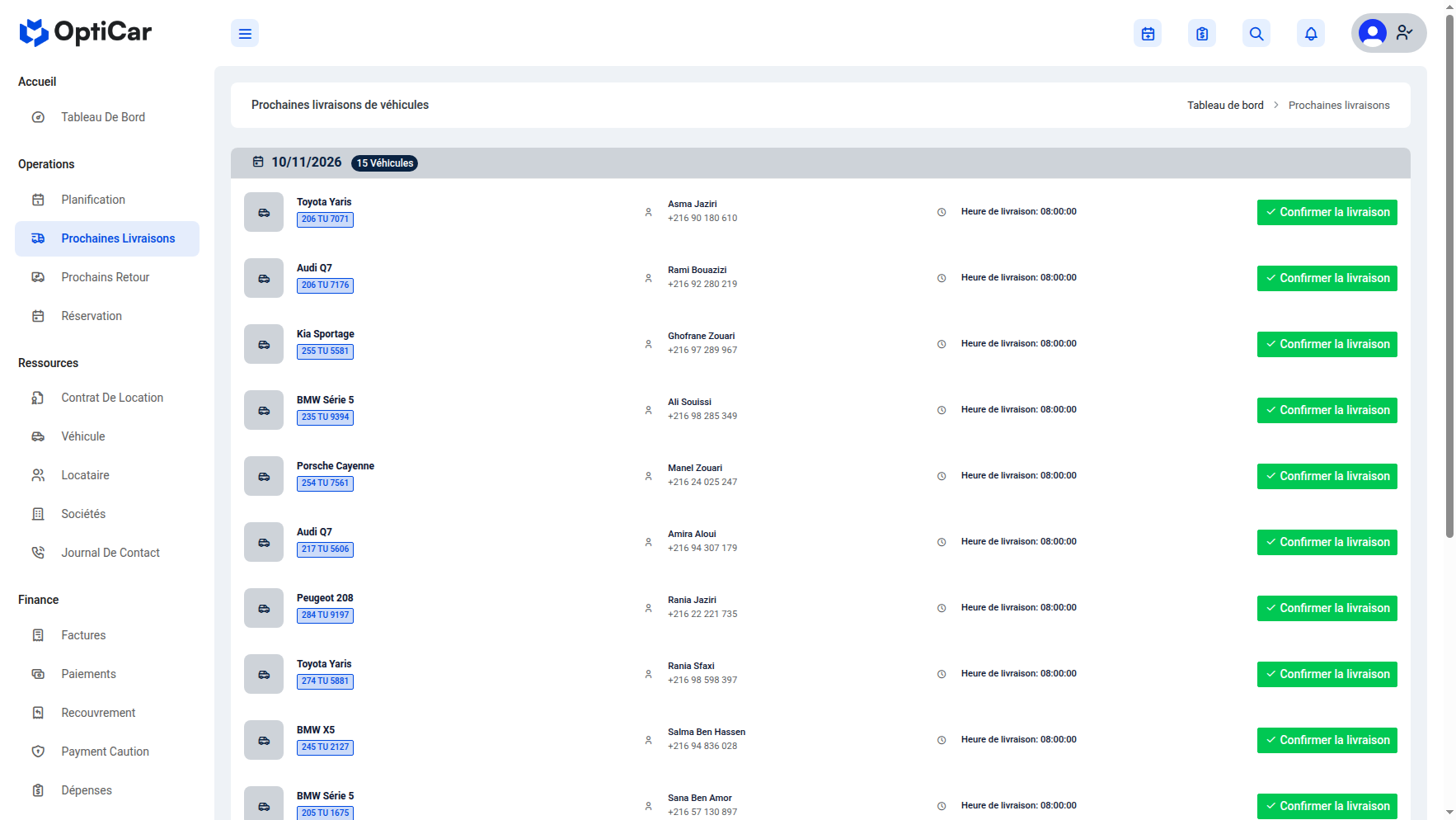Open Prochains Retour section
This screenshot has height=820, width=1456.
(x=107, y=277)
